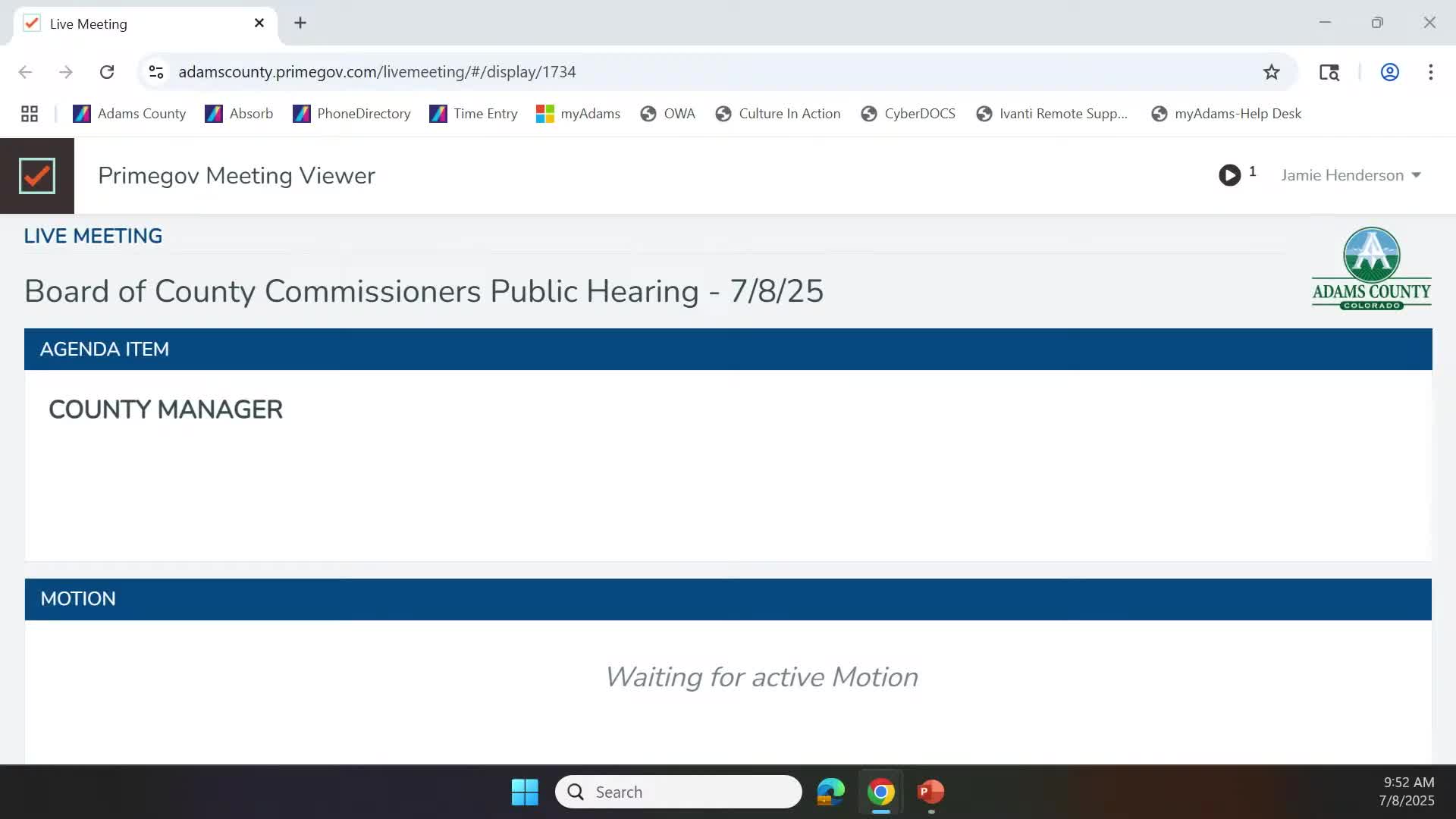Open the site information icon in address bar
Screen dimensions: 1456x819
pos(156,72)
